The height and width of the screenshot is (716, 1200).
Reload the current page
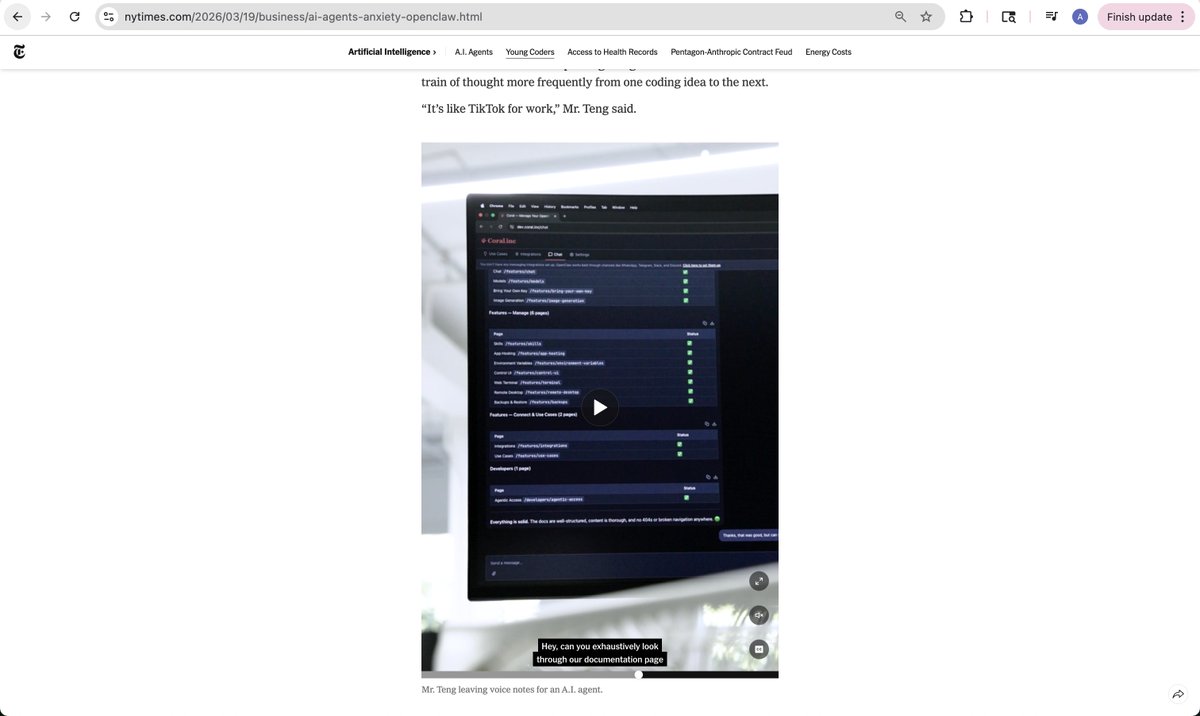click(x=74, y=17)
